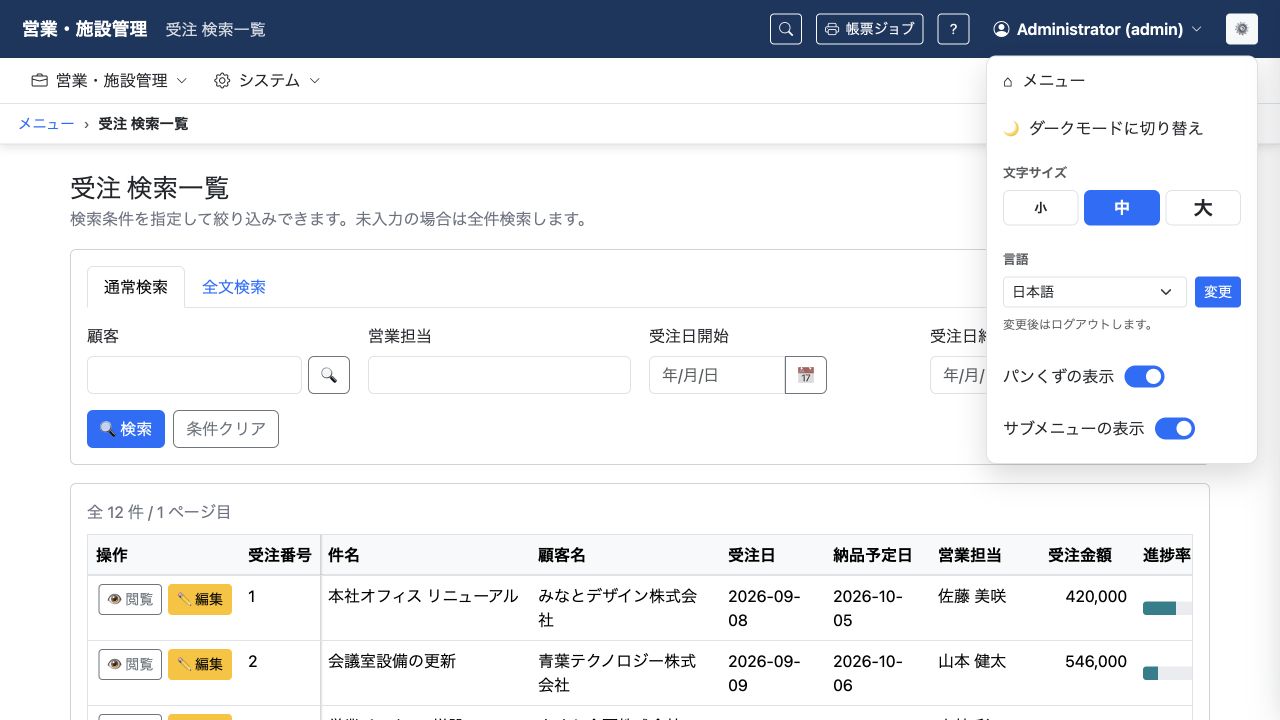Viewport: 1280px width, 720px height.
Task: Click the 営業・施設管理 app title
Action: 85,29
